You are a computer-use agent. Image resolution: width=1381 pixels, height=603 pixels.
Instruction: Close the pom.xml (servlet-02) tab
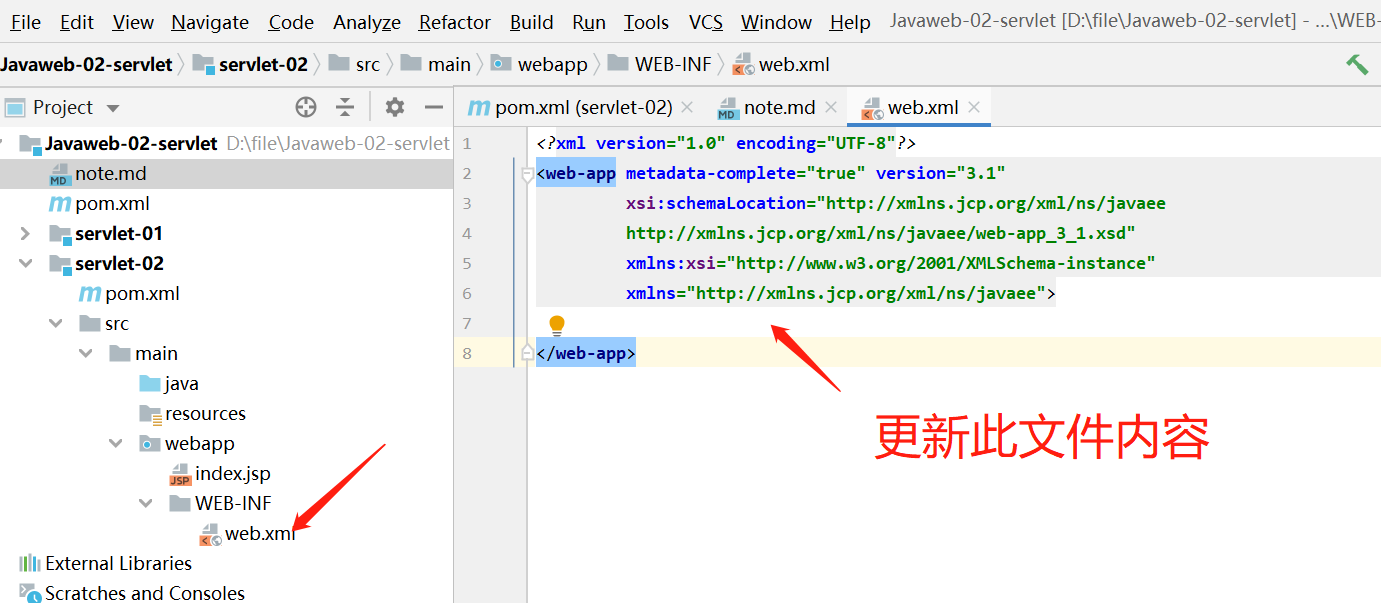click(x=687, y=107)
